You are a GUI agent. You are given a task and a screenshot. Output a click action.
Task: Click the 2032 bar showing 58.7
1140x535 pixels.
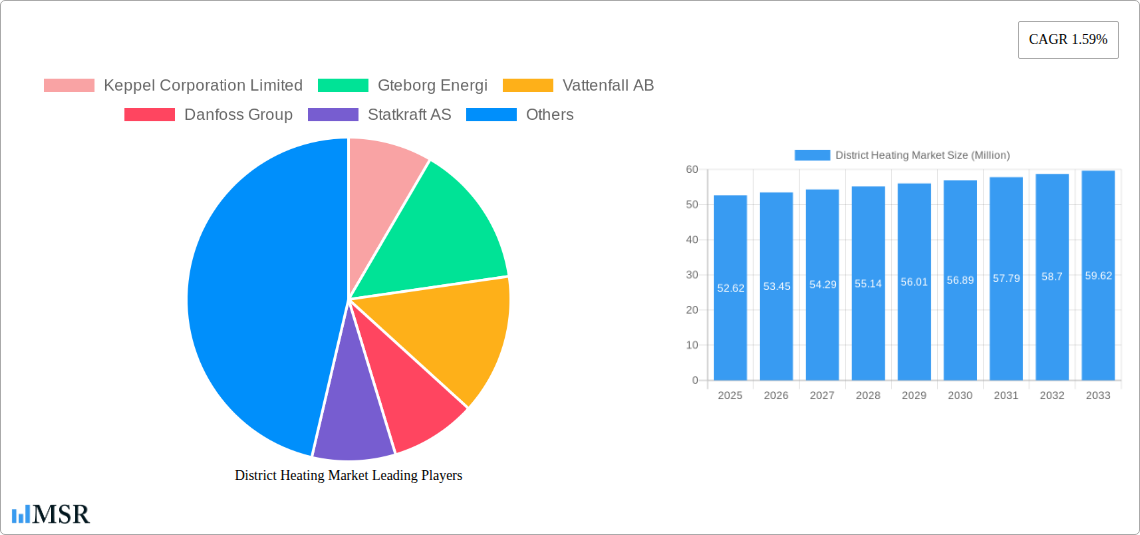1052,277
